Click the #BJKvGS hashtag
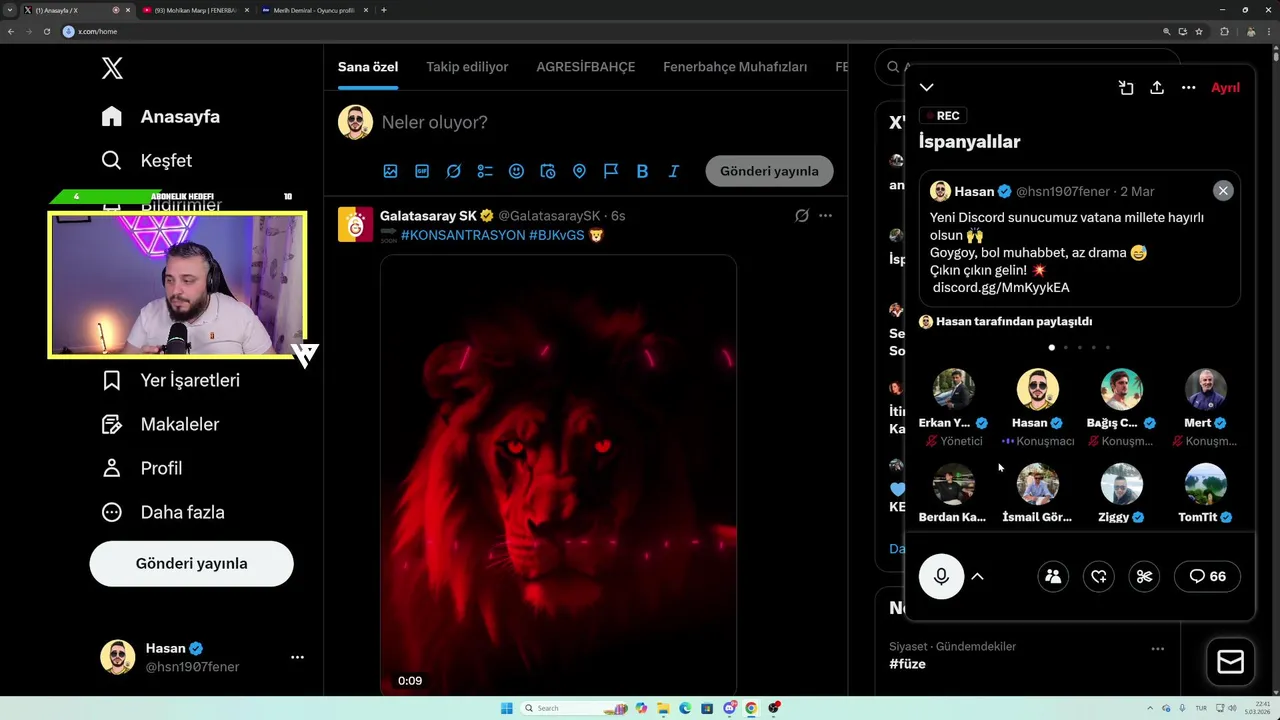The width and height of the screenshot is (1280, 720). point(556,235)
